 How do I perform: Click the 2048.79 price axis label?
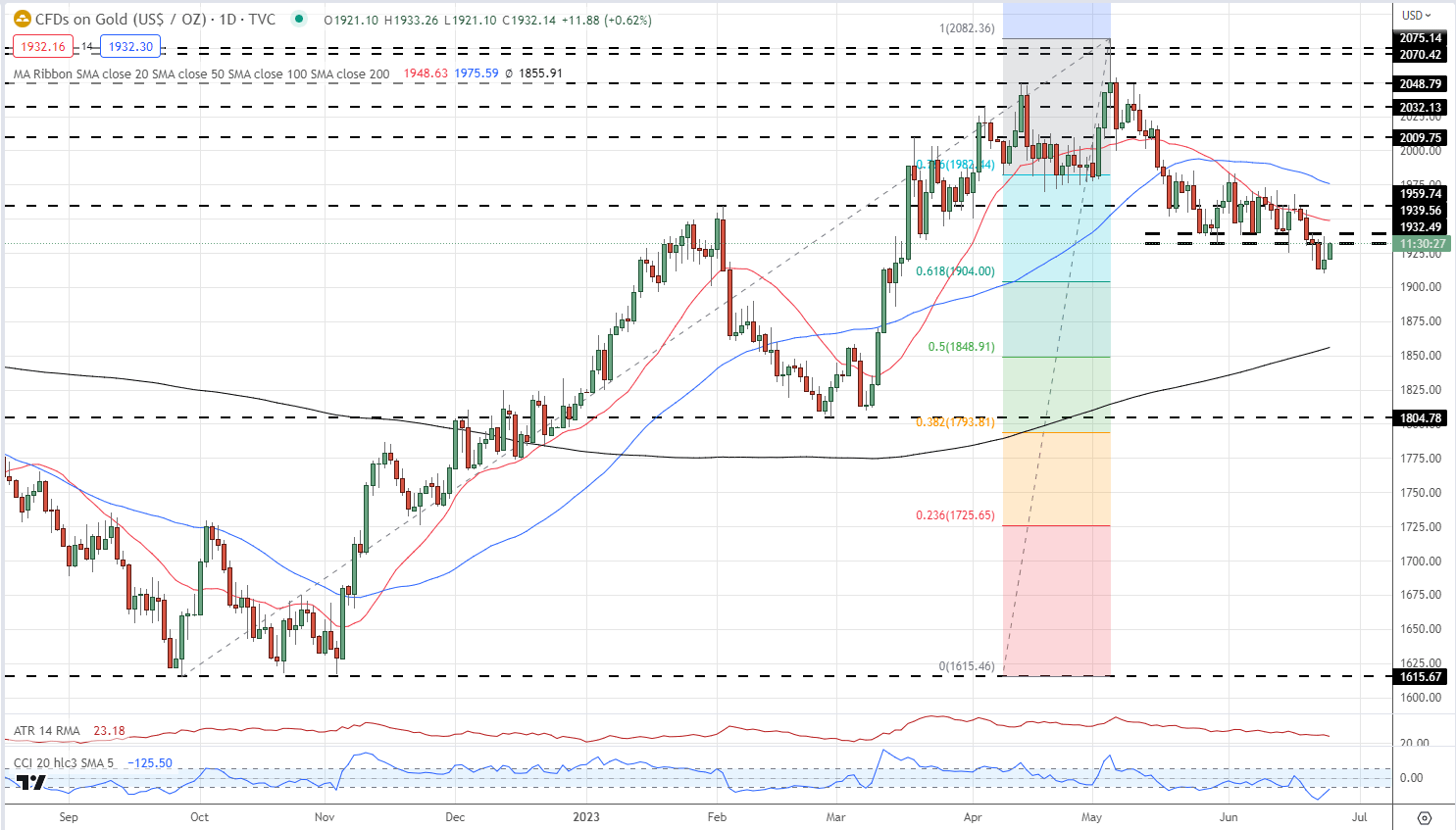click(1420, 84)
